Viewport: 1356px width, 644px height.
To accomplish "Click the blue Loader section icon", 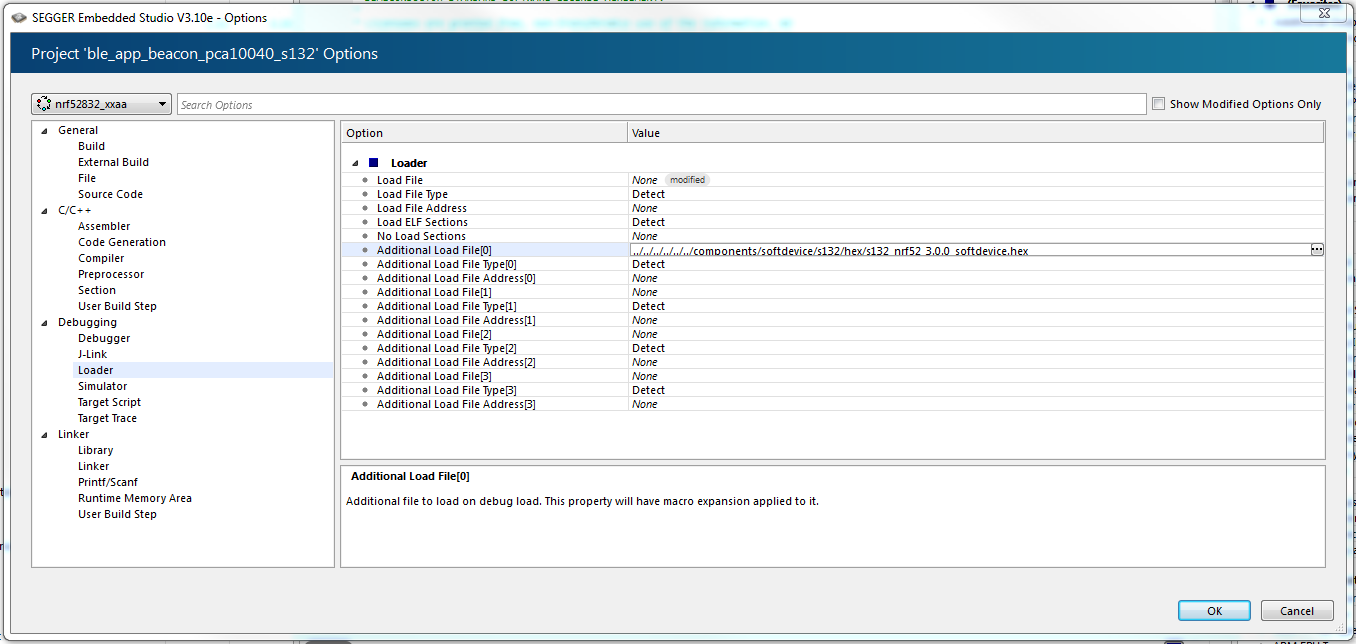I will (374, 162).
